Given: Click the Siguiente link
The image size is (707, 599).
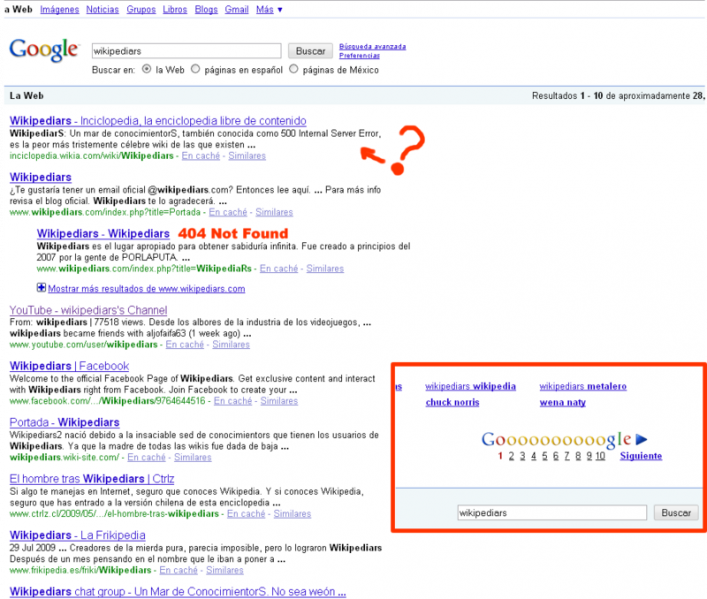Looking at the screenshot, I should 641,456.
